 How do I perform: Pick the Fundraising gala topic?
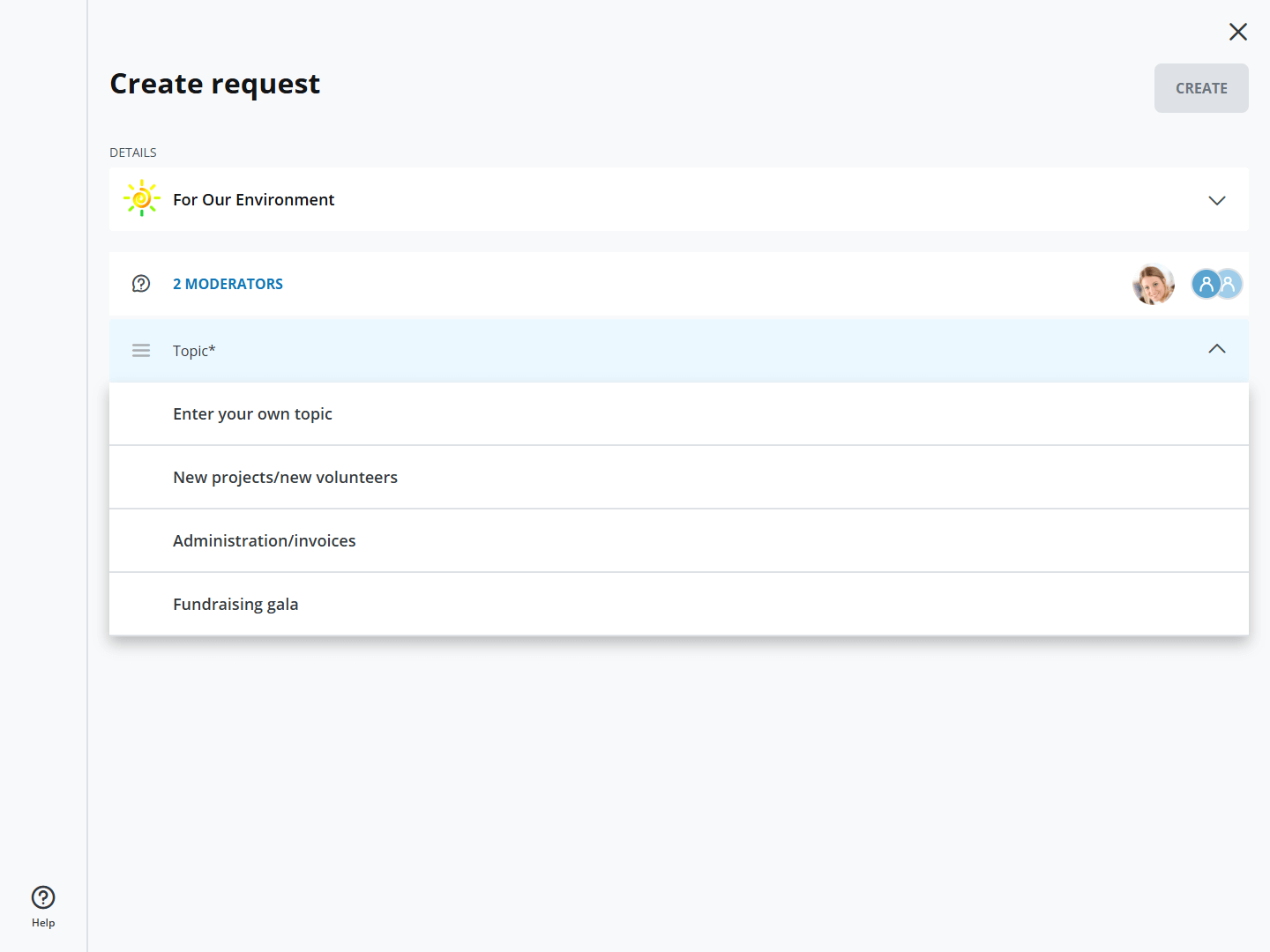click(x=235, y=605)
